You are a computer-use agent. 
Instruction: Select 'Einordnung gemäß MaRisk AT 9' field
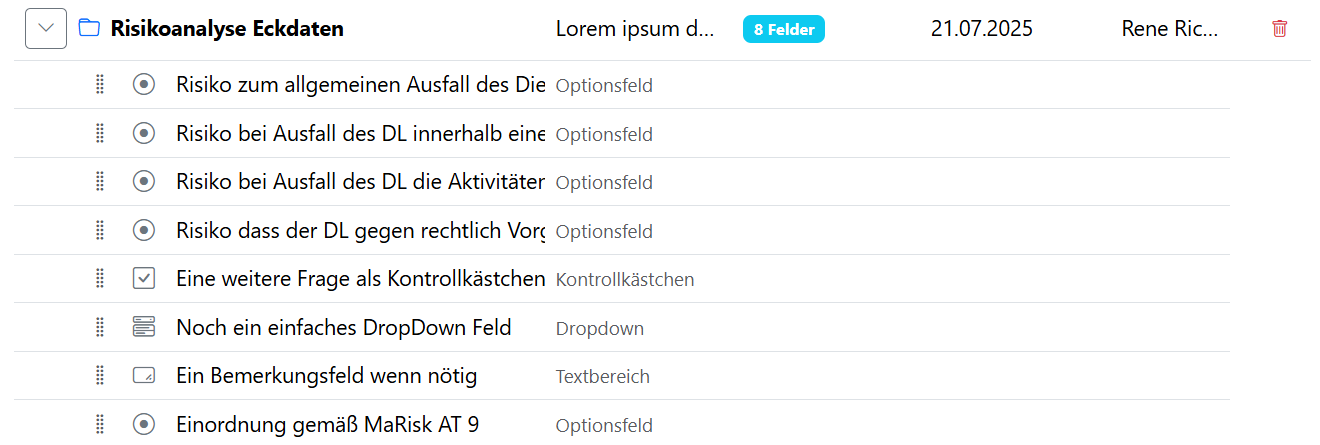click(x=327, y=425)
